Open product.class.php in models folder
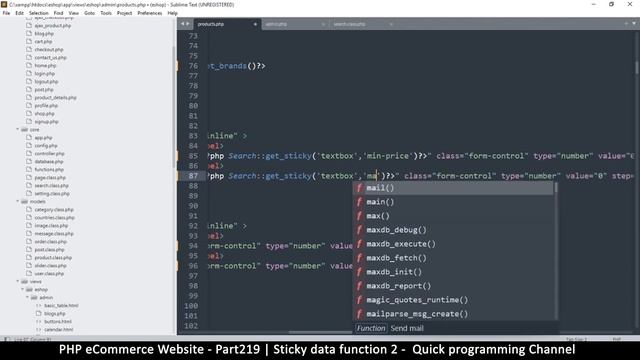Screen dimensions: 640x360 (x=53, y=258)
